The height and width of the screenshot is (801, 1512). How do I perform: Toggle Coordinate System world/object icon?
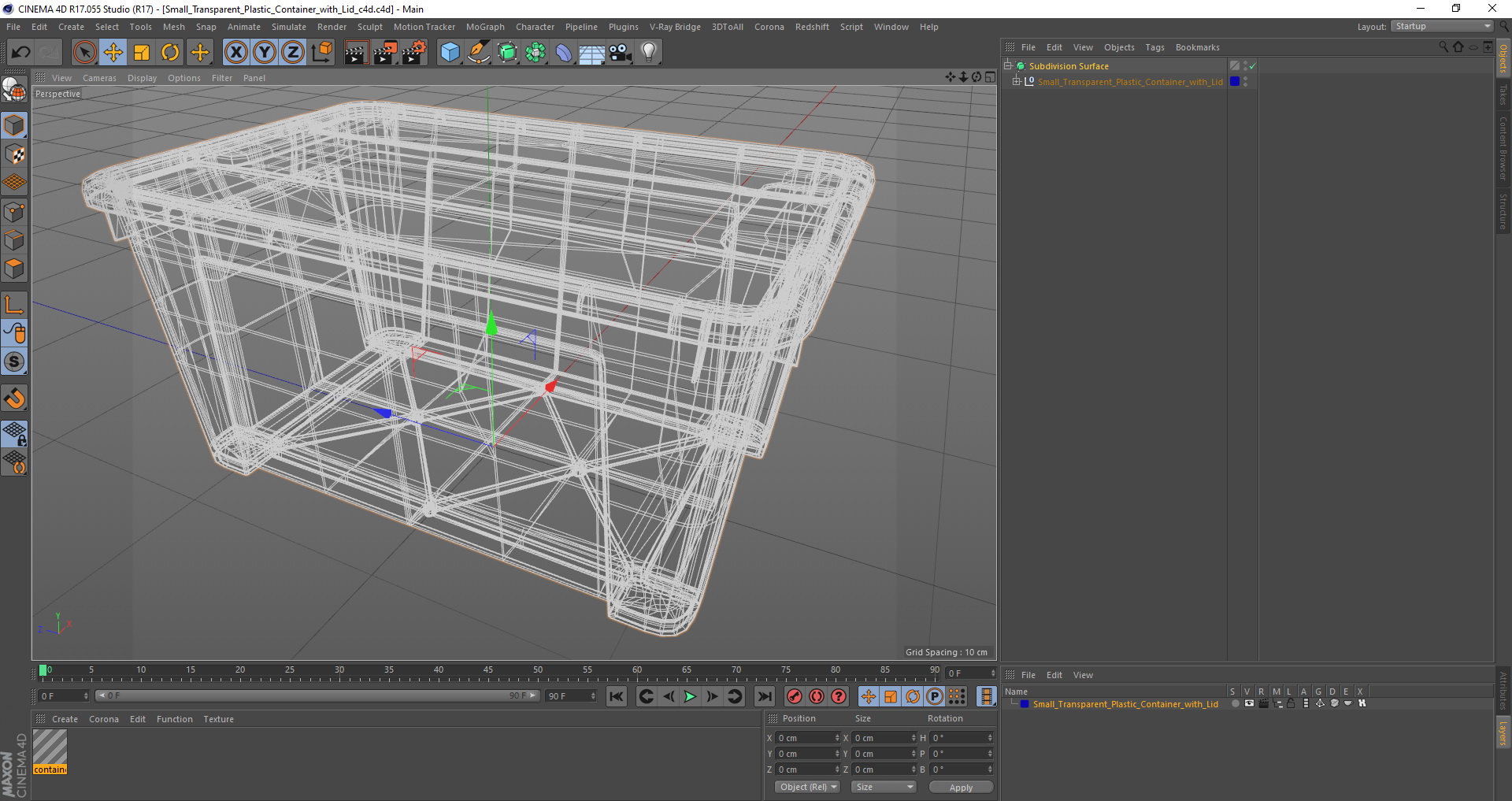point(322,53)
